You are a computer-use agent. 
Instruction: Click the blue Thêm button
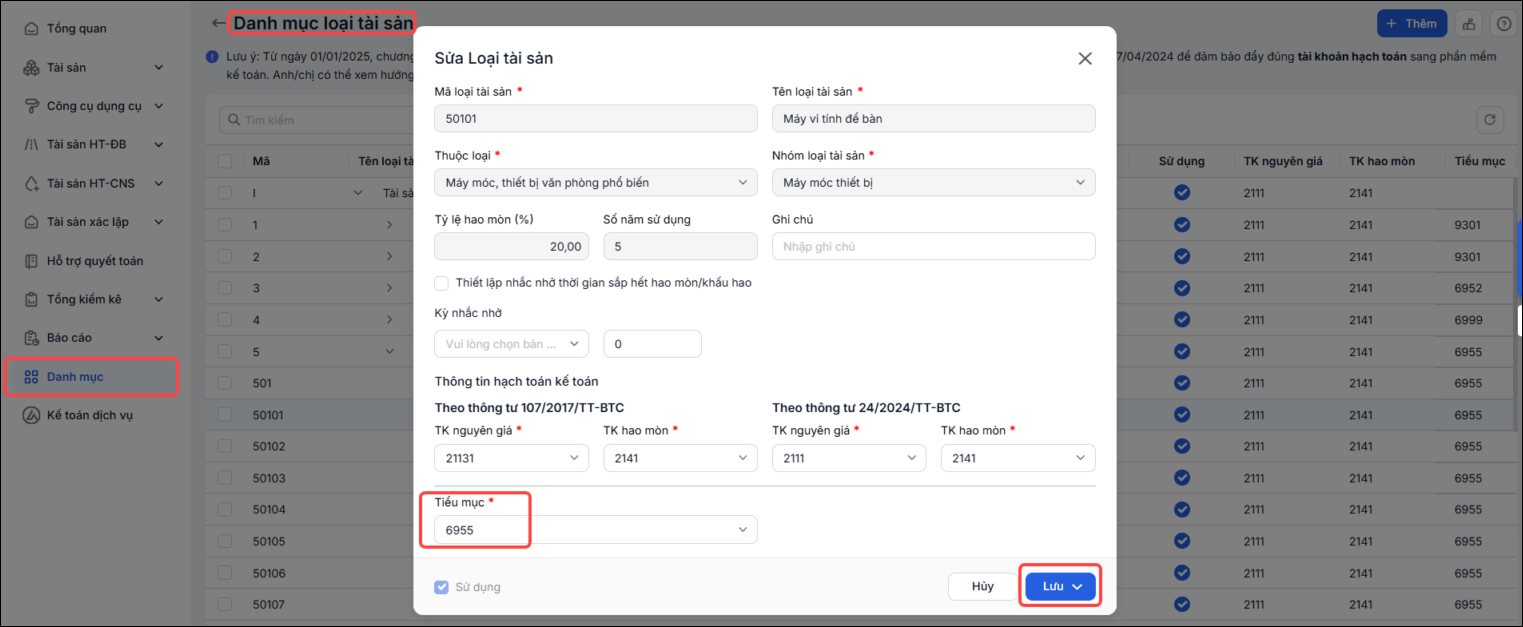click(1411, 23)
